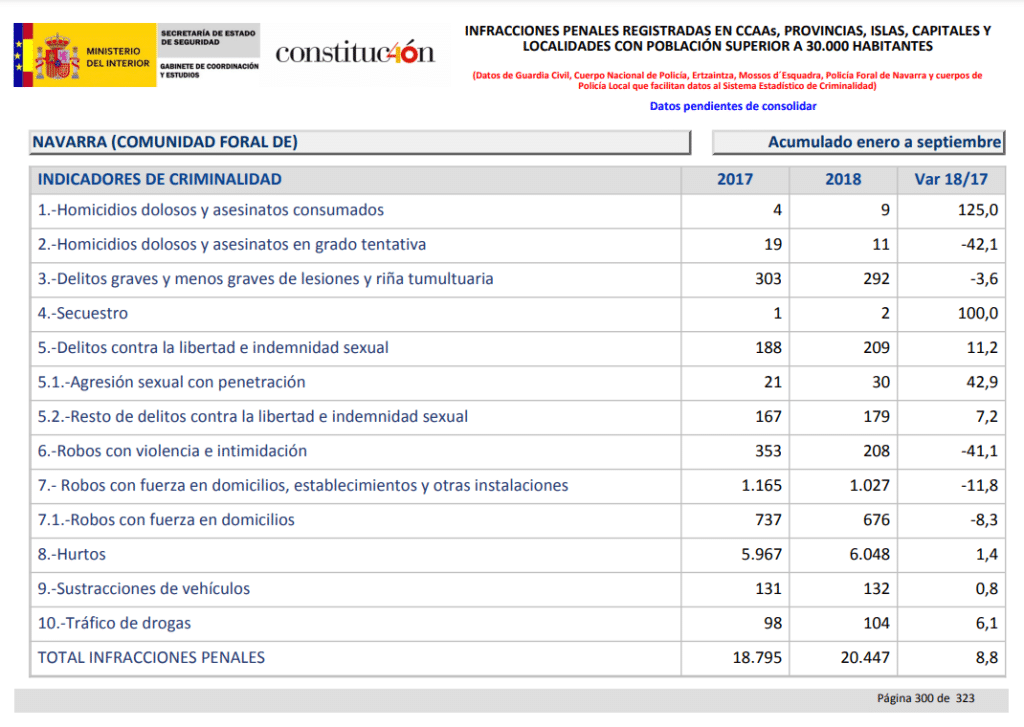Click the 125,0 variation value
This screenshot has height=727, width=1024.
click(x=979, y=210)
